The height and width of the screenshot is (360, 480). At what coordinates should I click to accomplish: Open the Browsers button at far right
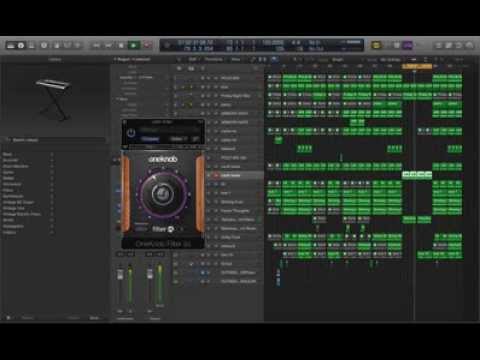tap(469, 45)
